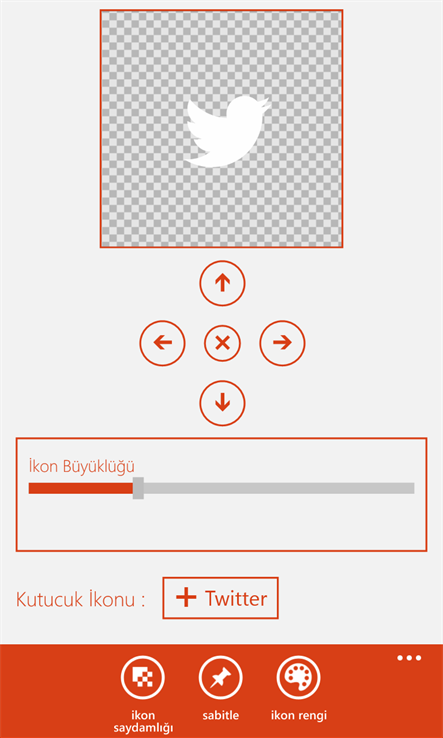Click the İkon Büyüklüğü slider thumb

point(138,488)
